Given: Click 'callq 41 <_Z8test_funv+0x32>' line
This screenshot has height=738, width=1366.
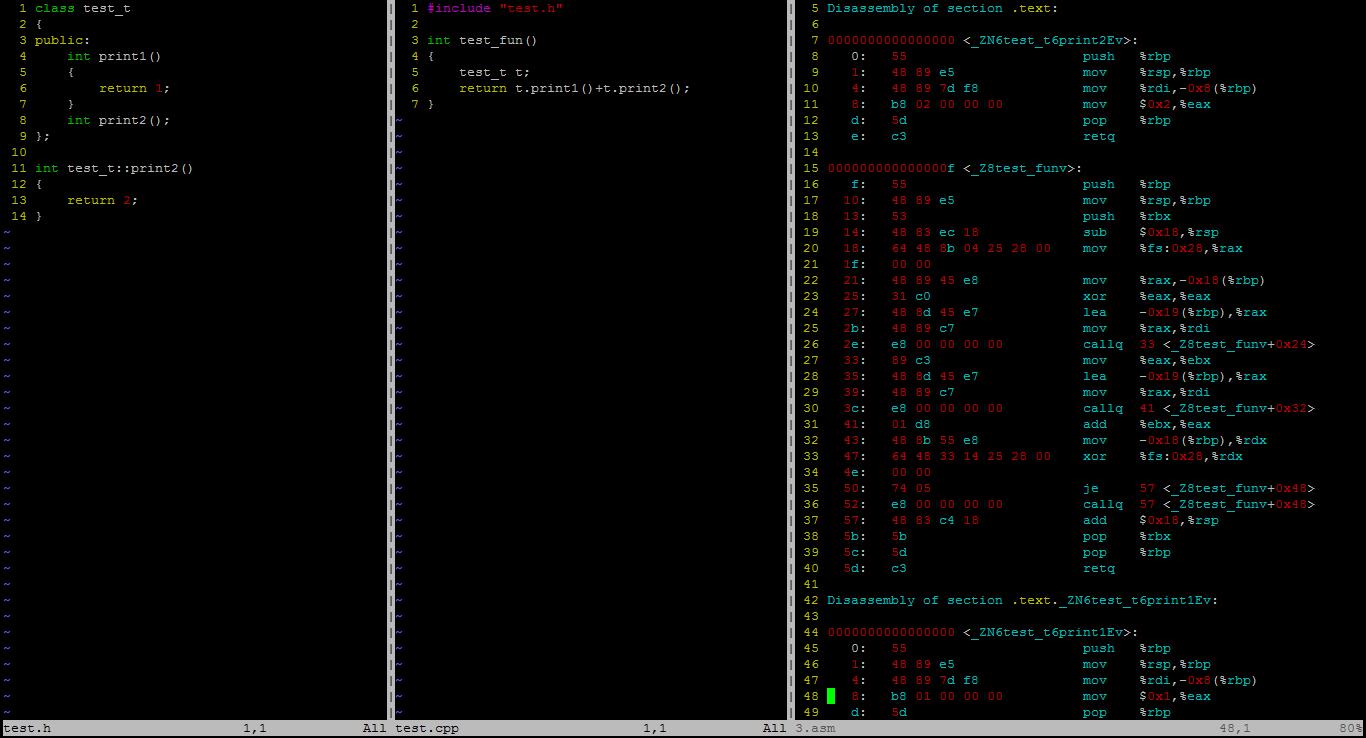Looking at the screenshot, I should click(x=1198, y=408).
